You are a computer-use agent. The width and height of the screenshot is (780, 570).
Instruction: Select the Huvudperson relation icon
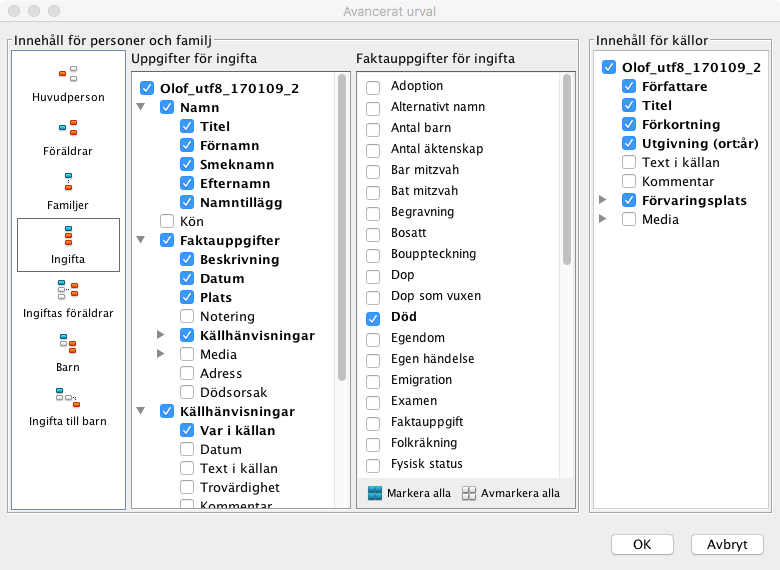click(68, 73)
